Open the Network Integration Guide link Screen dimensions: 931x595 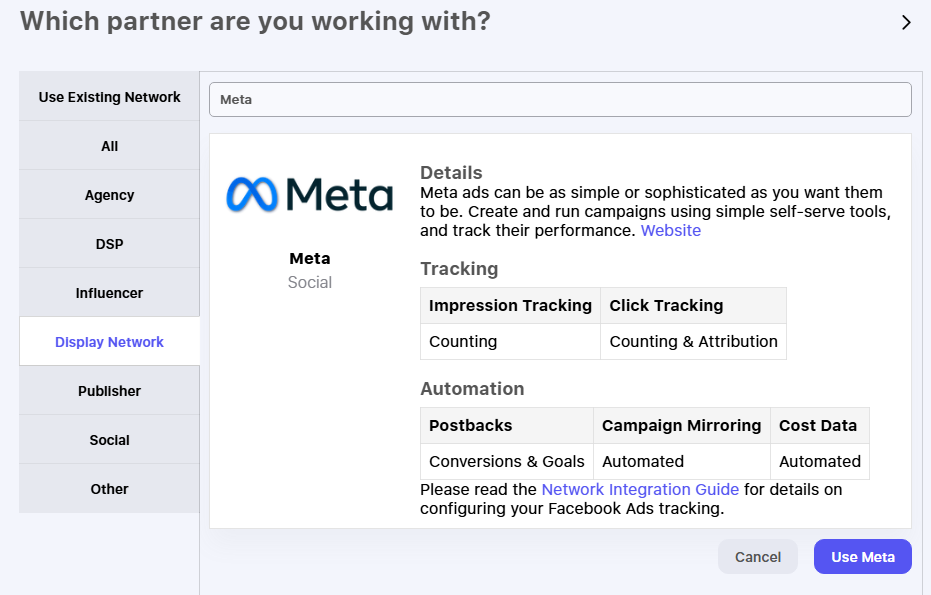coord(640,489)
